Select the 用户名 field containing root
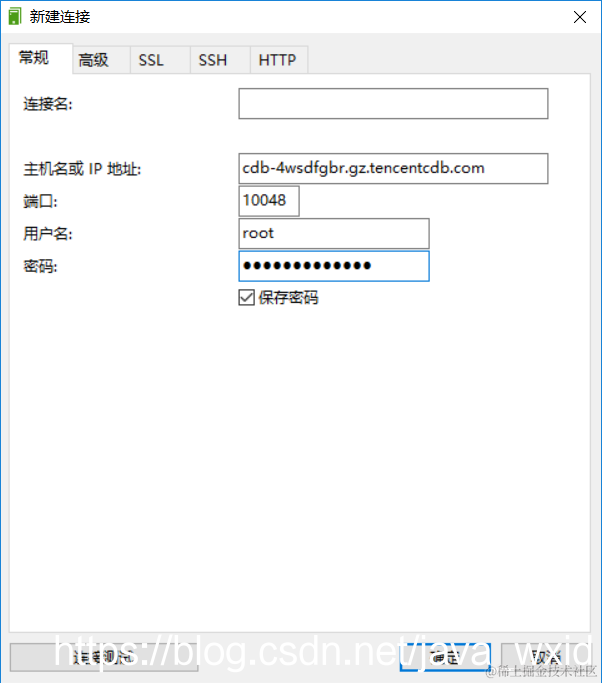Viewport: 602px width, 683px height. 334,233
